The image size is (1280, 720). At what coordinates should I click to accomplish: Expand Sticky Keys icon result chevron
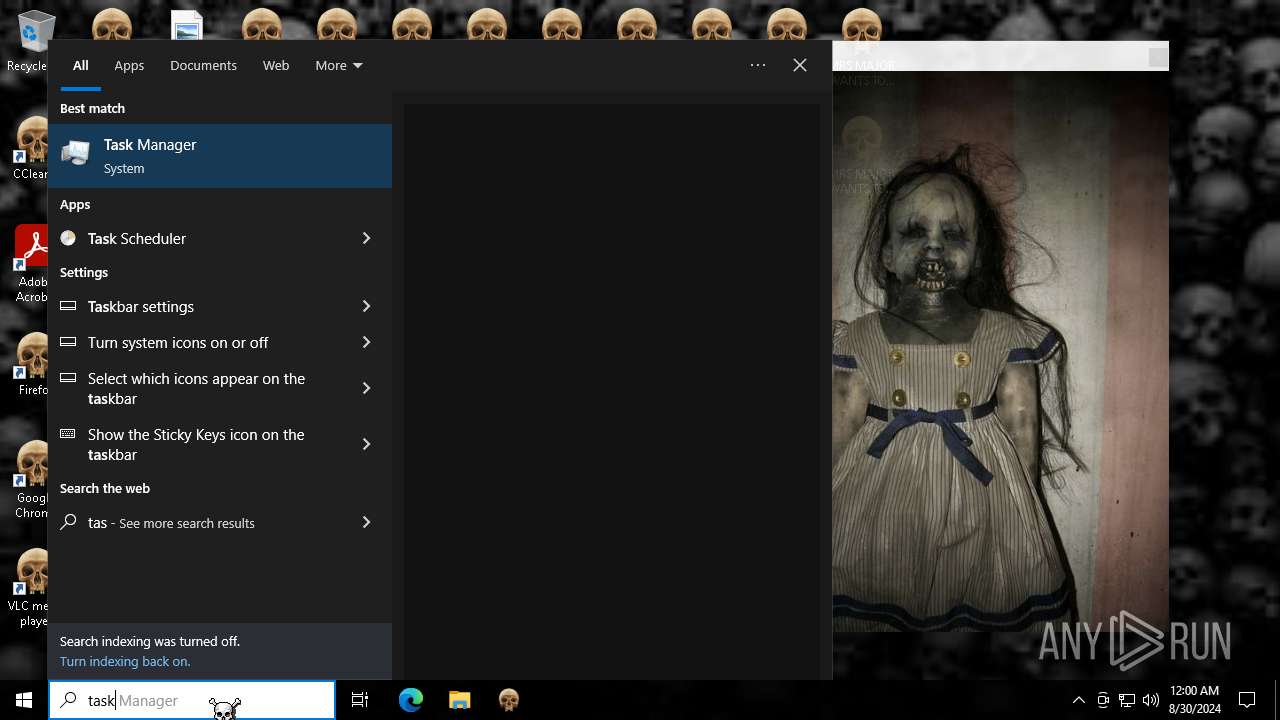366,444
